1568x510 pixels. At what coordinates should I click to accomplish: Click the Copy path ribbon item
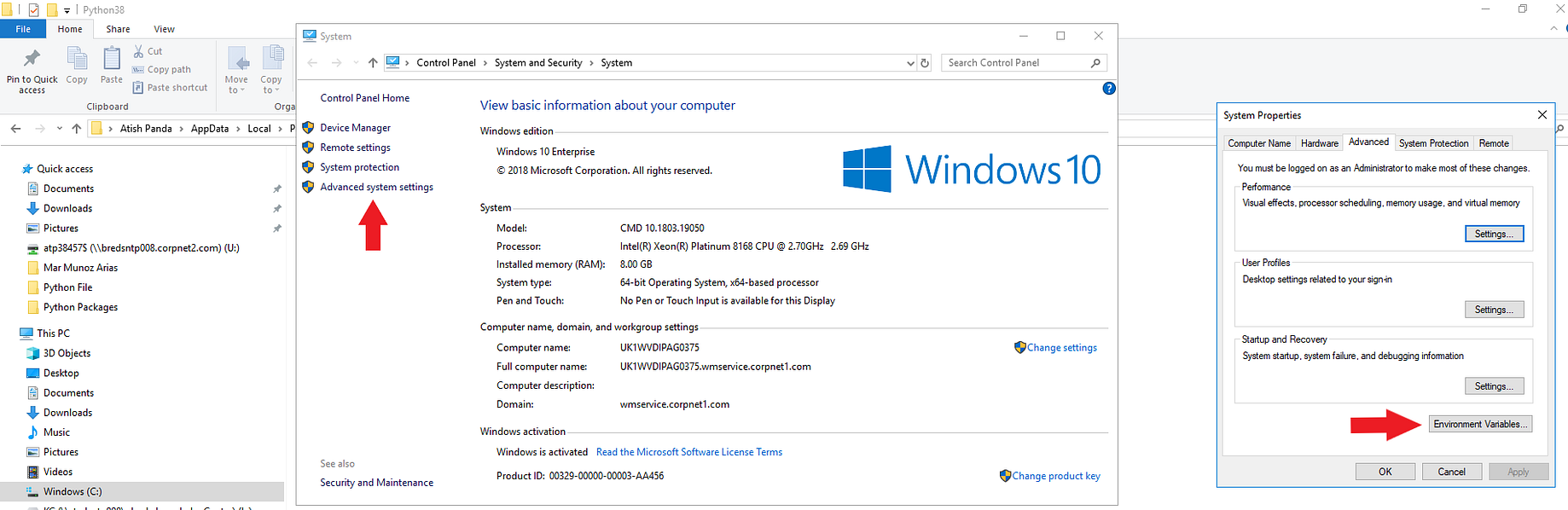[x=161, y=69]
